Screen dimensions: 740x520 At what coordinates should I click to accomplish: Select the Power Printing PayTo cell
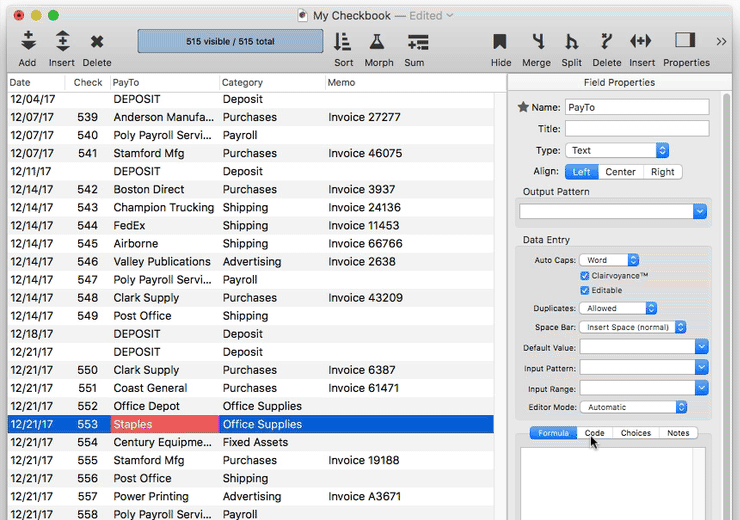click(165, 496)
